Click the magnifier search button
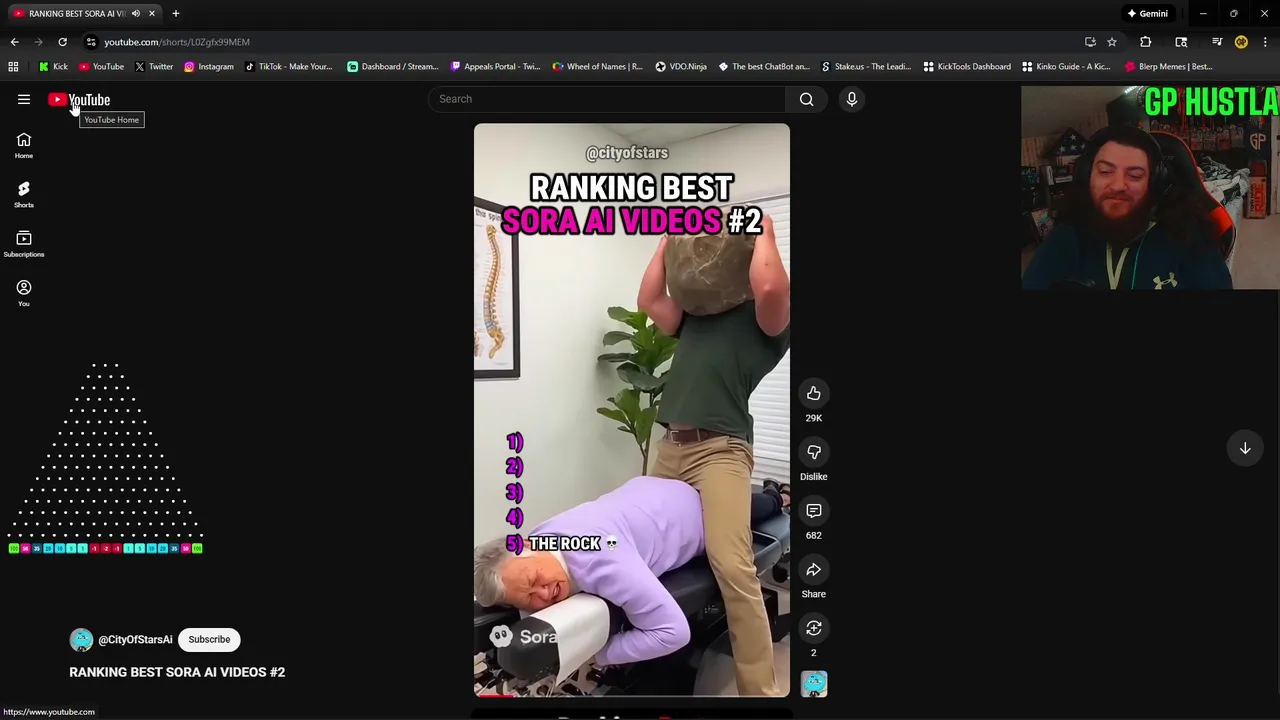 [807, 99]
